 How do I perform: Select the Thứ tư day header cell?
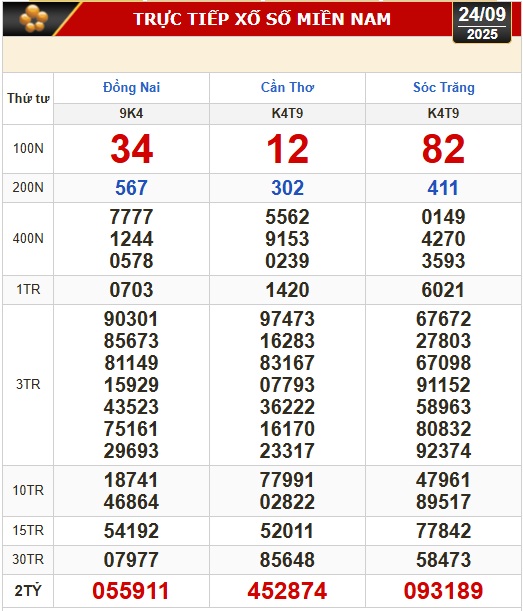click(x=28, y=98)
